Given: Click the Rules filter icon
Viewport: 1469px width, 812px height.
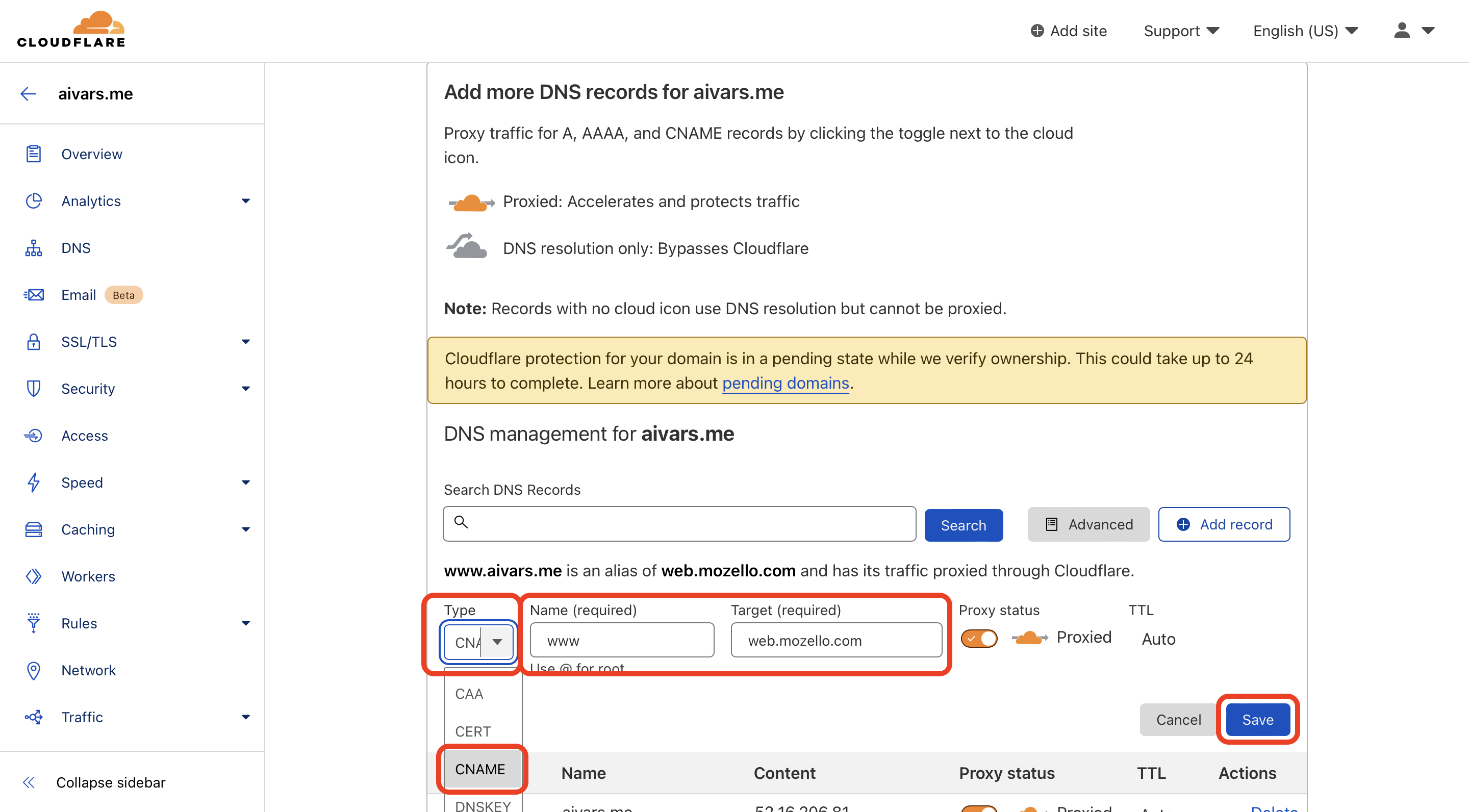Looking at the screenshot, I should tap(34, 623).
